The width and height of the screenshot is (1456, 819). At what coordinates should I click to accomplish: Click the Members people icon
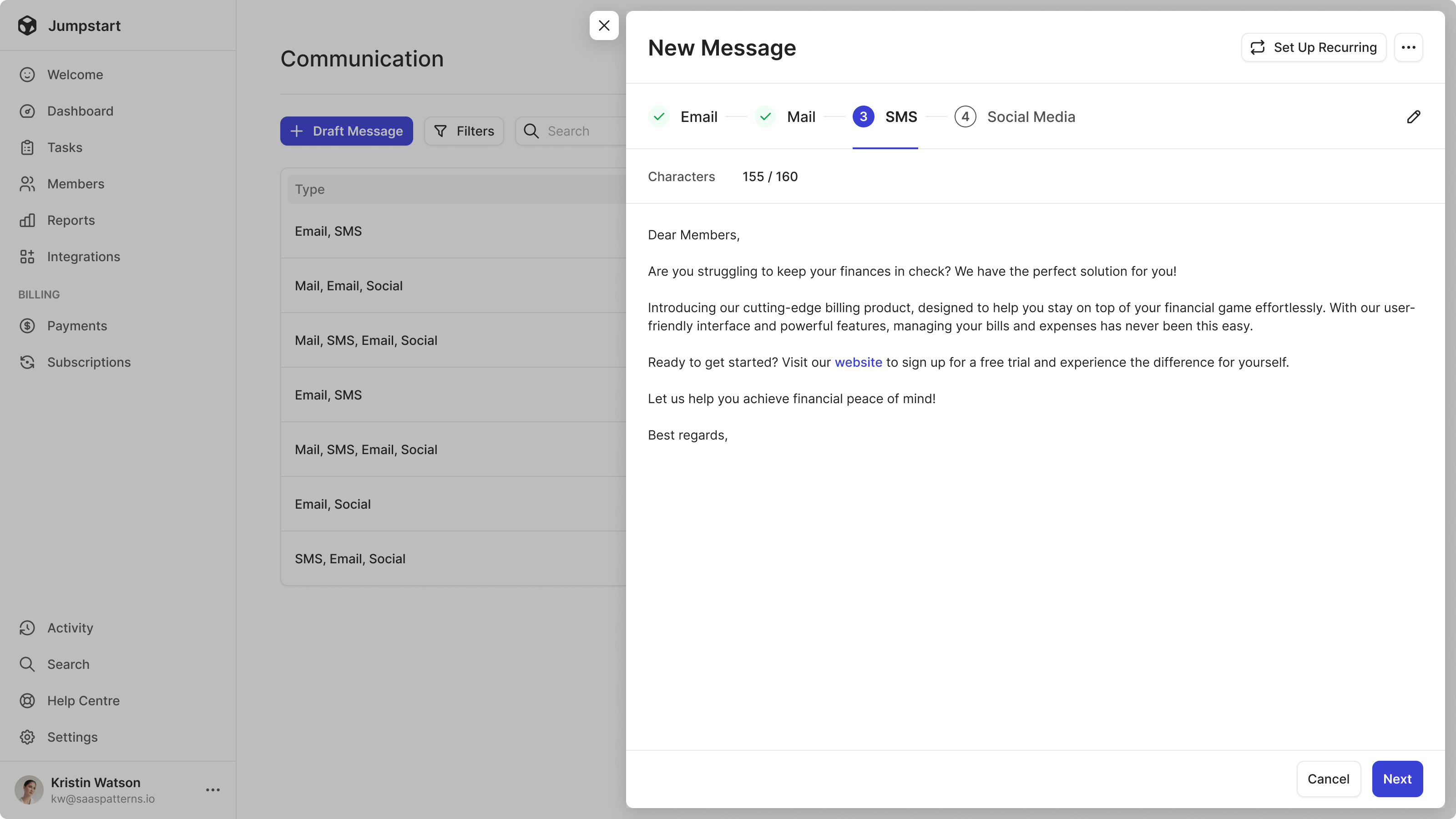(x=27, y=184)
